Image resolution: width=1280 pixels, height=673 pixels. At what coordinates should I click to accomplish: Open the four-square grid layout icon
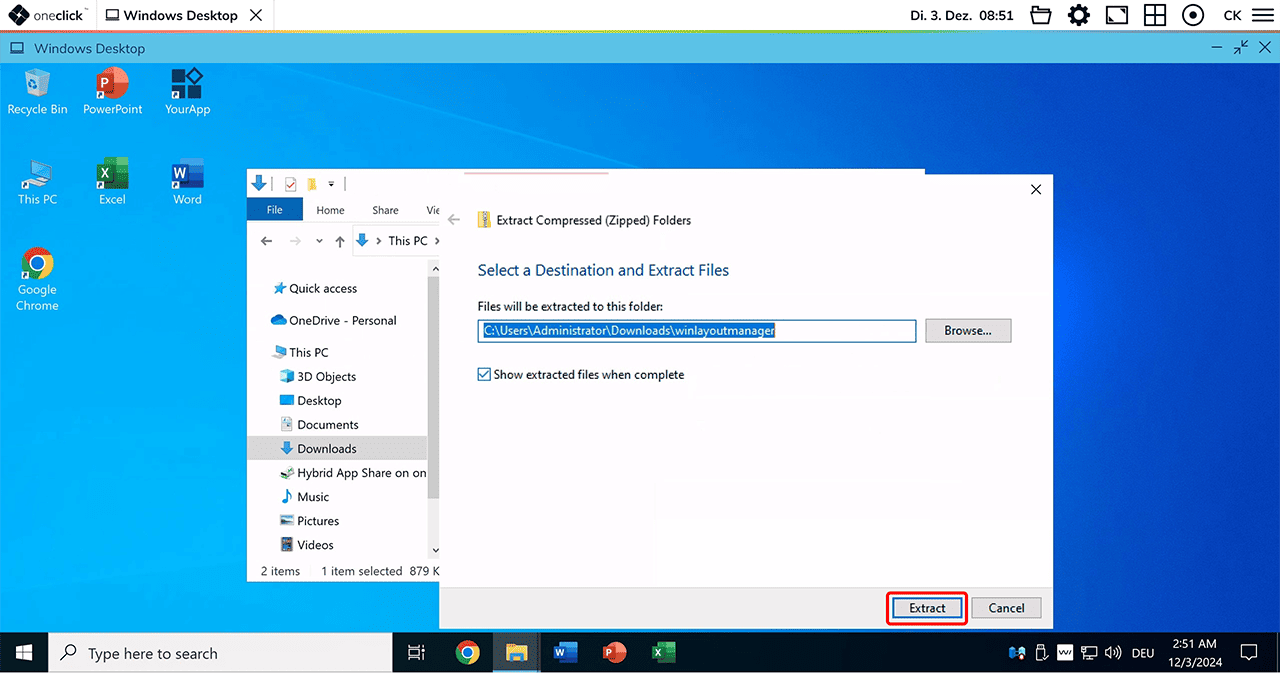tap(1155, 15)
